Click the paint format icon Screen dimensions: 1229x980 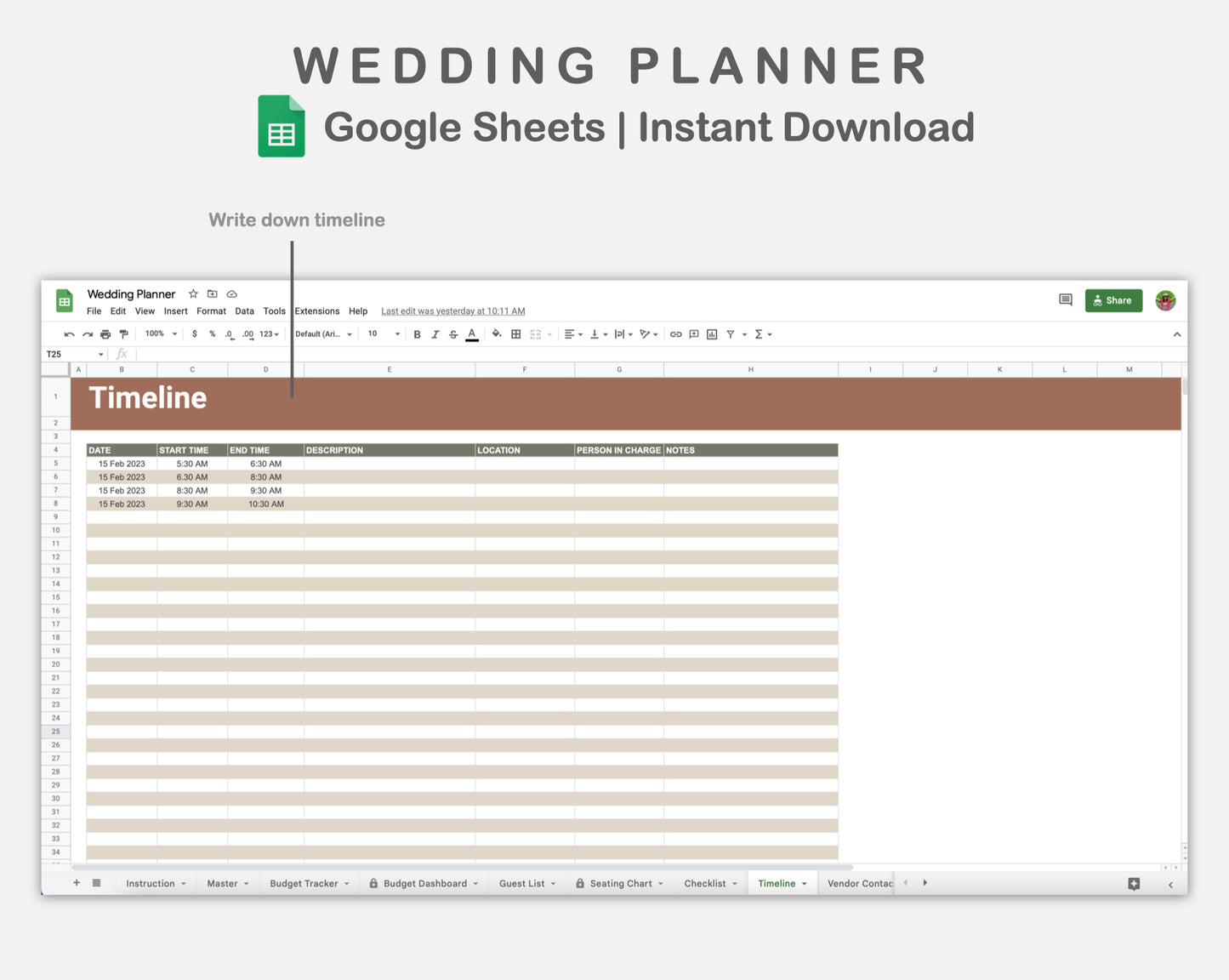pyautogui.click(x=124, y=333)
